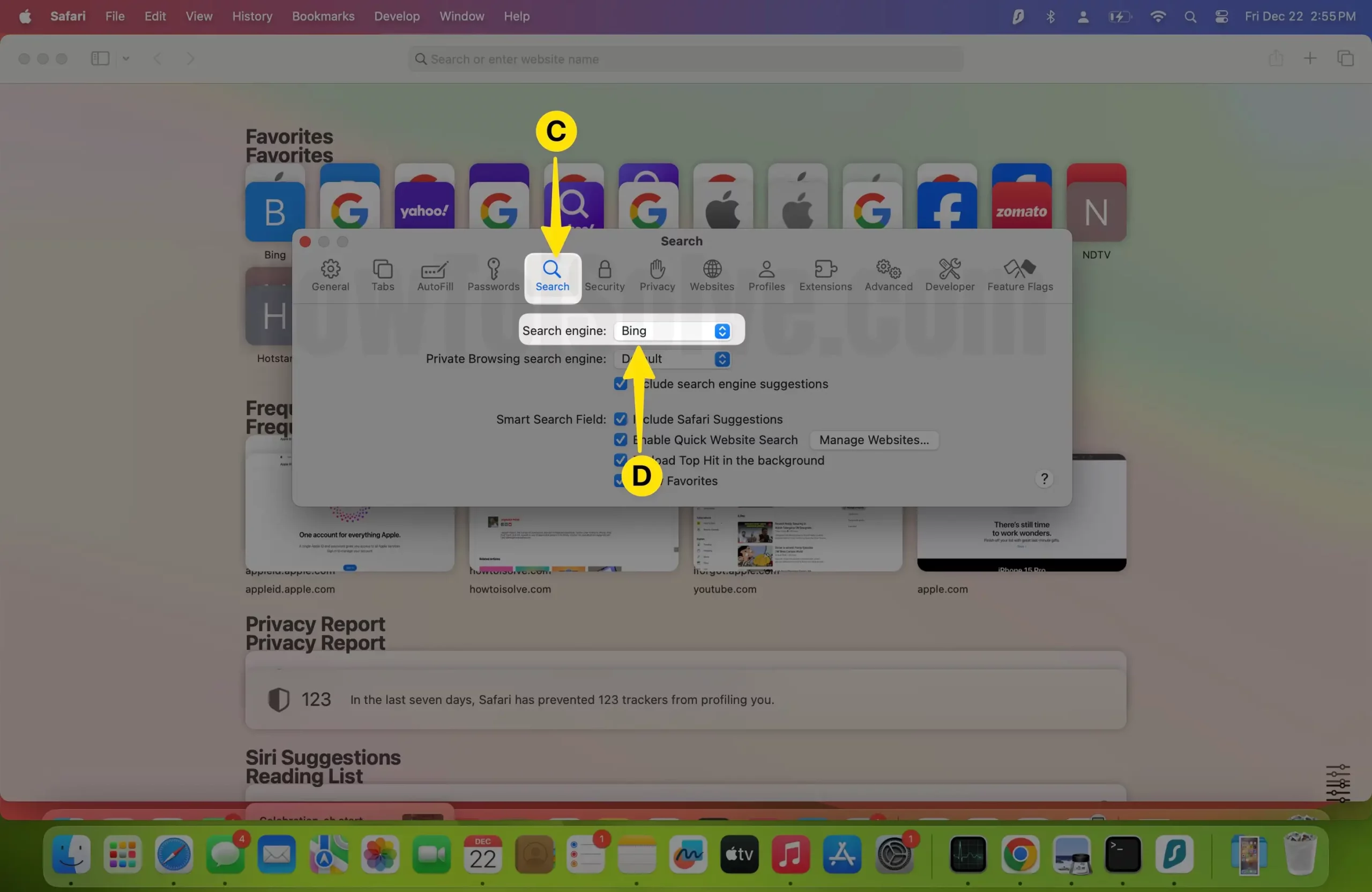The image size is (1372, 892).
Task: Uncheck Include Safari Suggestions
Action: [x=620, y=419]
